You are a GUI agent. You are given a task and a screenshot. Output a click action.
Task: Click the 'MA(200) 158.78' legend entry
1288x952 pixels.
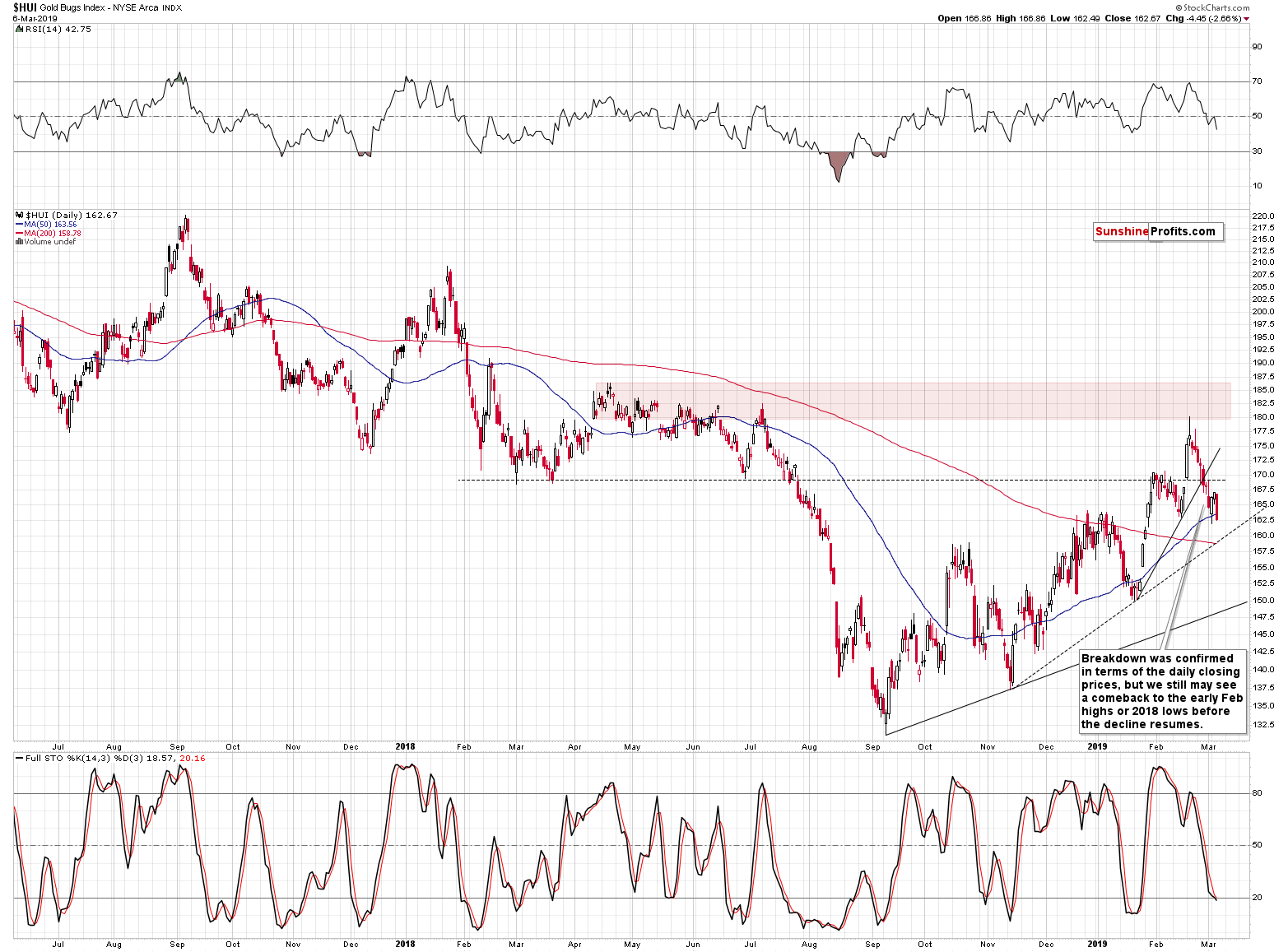click(x=53, y=233)
